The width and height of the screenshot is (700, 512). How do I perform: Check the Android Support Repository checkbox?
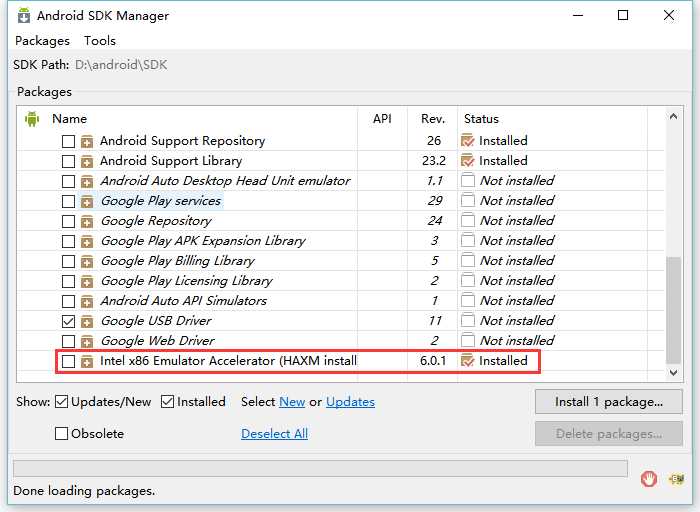68,142
